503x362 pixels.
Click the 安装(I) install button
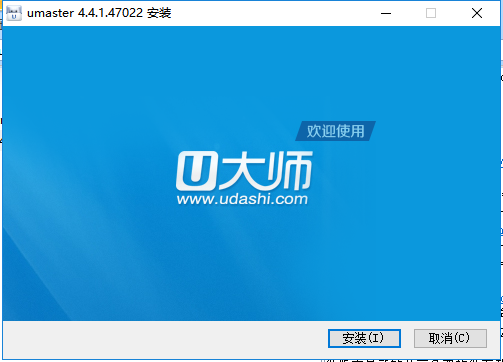pyautogui.click(x=364, y=338)
